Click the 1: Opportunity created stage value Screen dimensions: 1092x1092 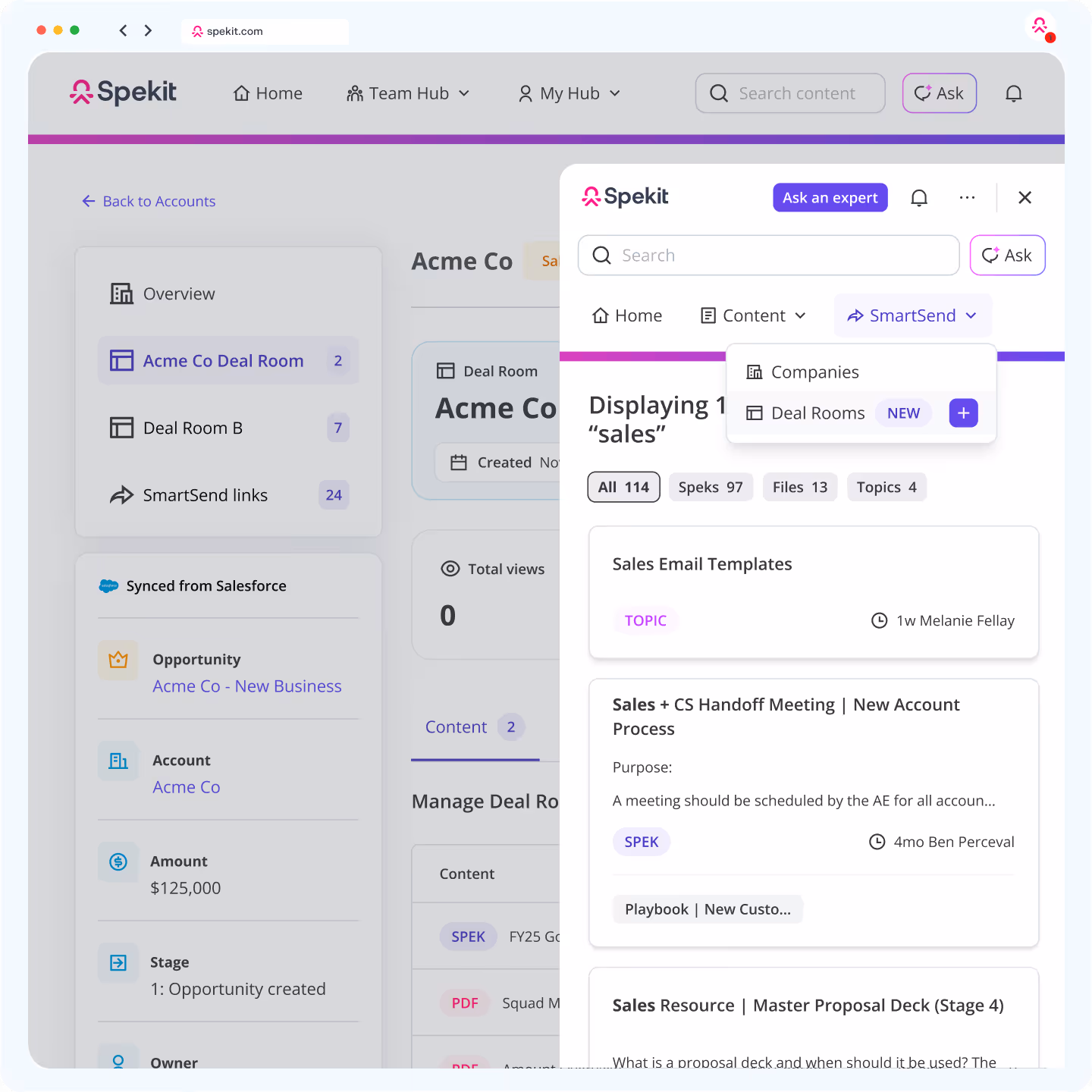[x=238, y=989]
